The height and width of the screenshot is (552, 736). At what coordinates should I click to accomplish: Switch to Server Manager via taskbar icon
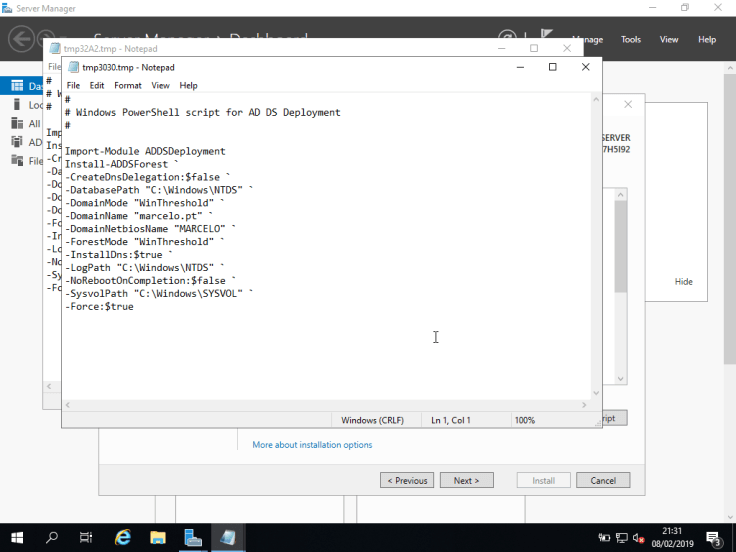(193, 538)
